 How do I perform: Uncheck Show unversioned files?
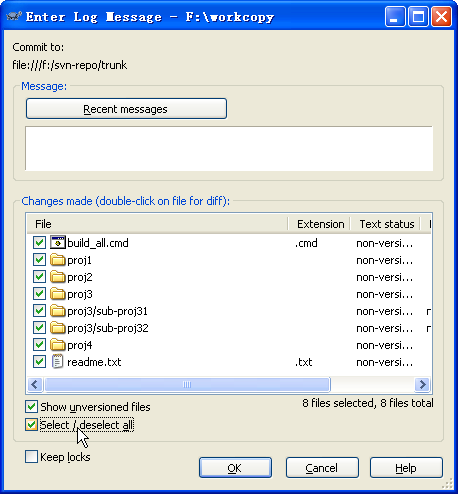(x=31, y=407)
